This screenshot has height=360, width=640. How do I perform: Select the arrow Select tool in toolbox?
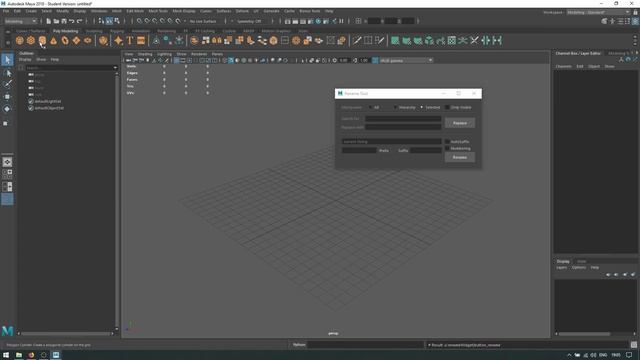click(7, 60)
